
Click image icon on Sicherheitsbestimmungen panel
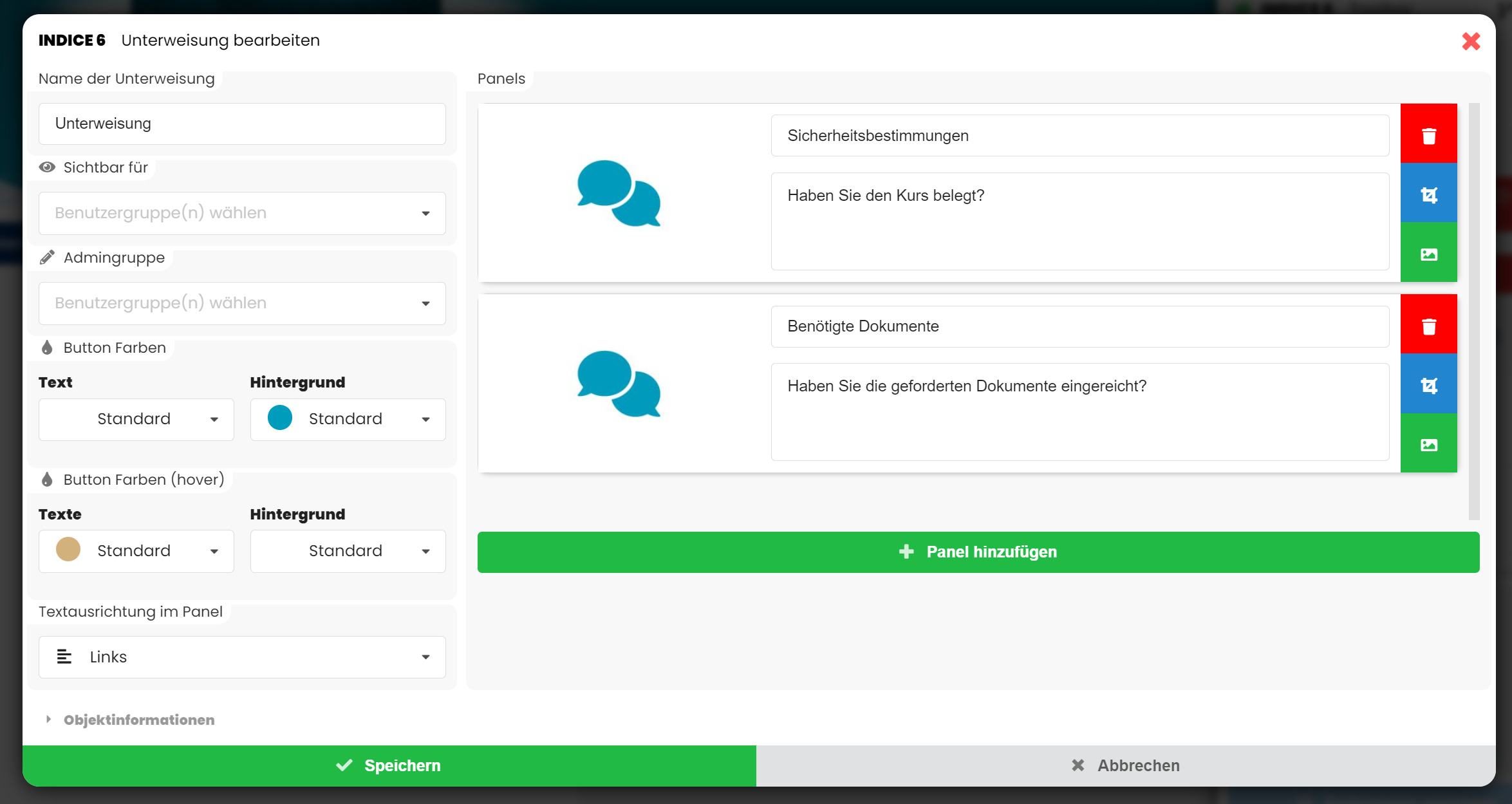pyautogui.click(x=1428, y=253)
